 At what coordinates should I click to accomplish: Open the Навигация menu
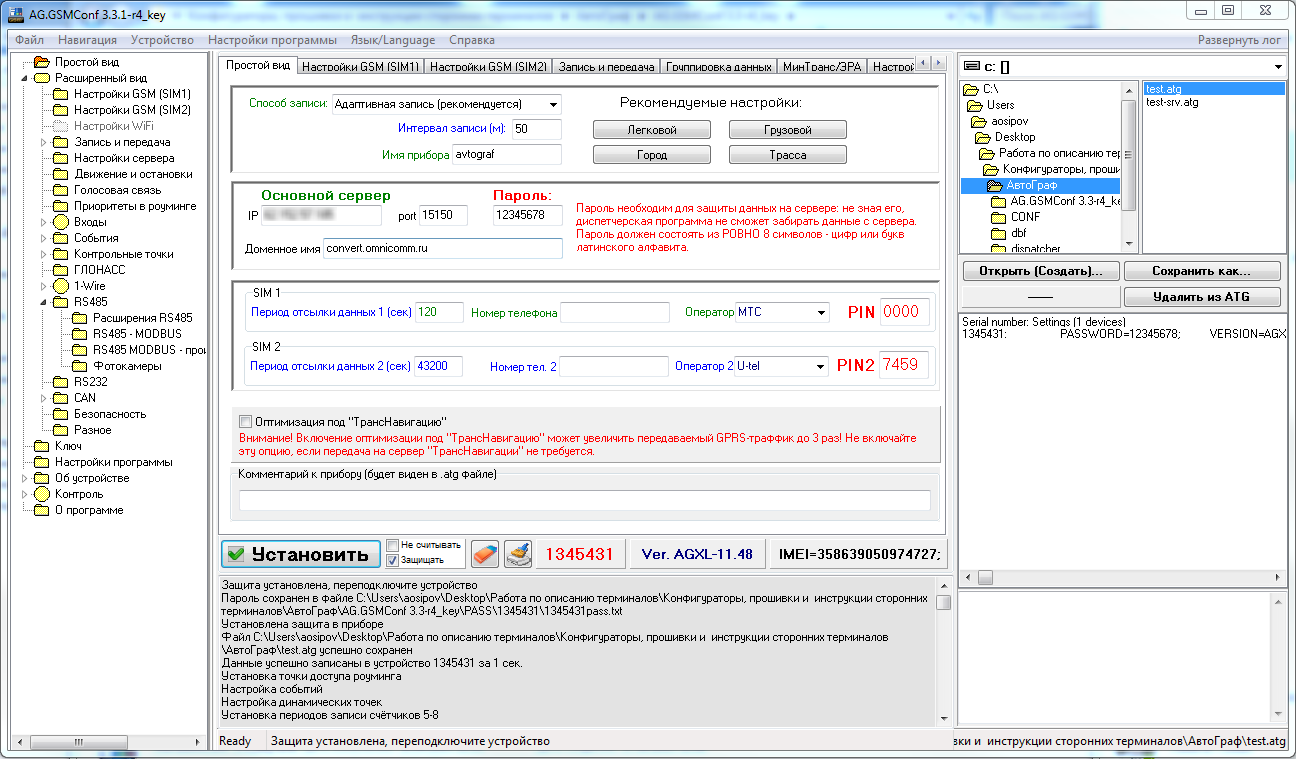pyautogui.click(x=87, y=40)
